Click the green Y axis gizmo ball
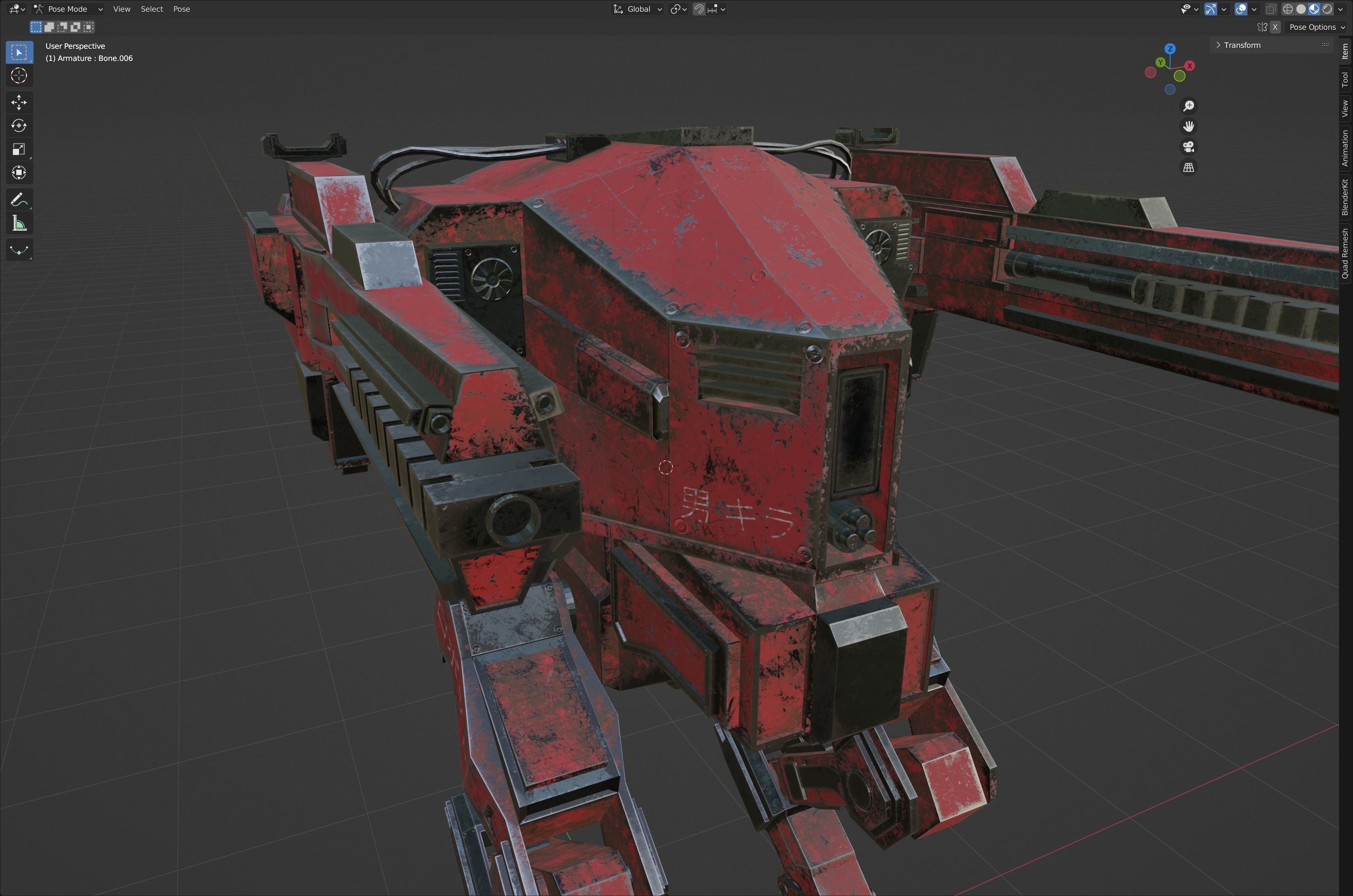Screen dimensions: 1353x896 1160,62
